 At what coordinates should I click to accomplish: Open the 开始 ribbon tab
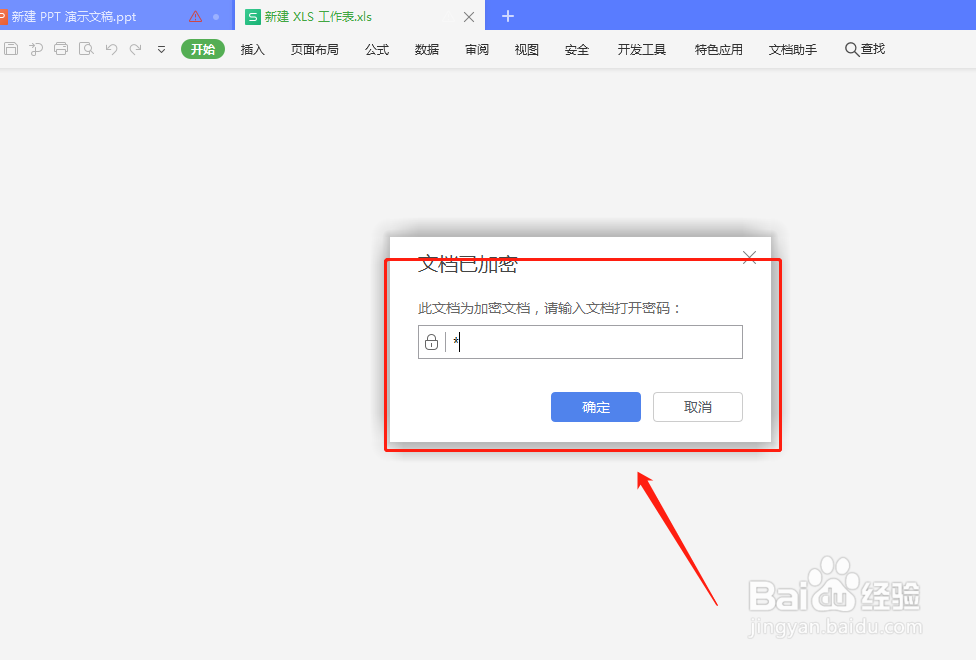pos(203,49)
